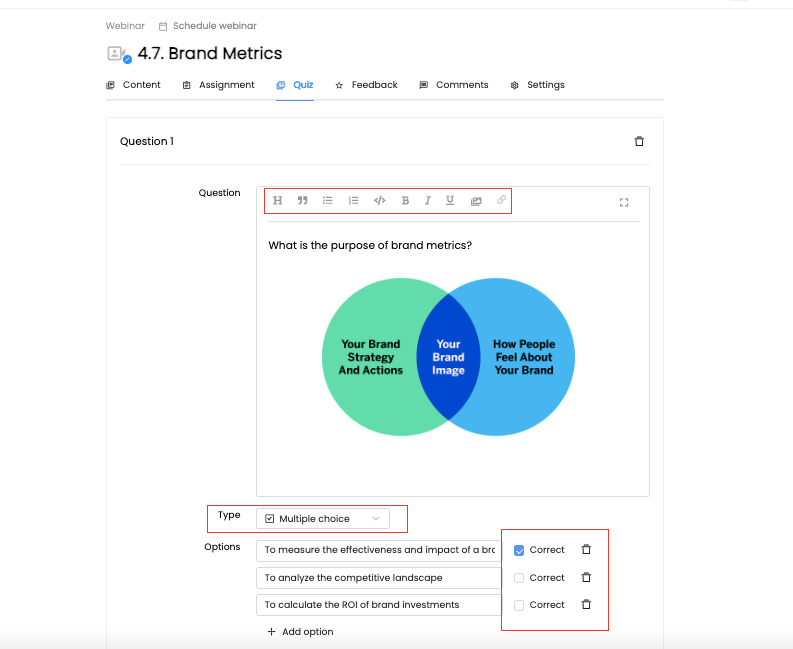Add a new answer option
This screenshot has height=649, width=793.
pyautogui.click(x=300, y=631)
